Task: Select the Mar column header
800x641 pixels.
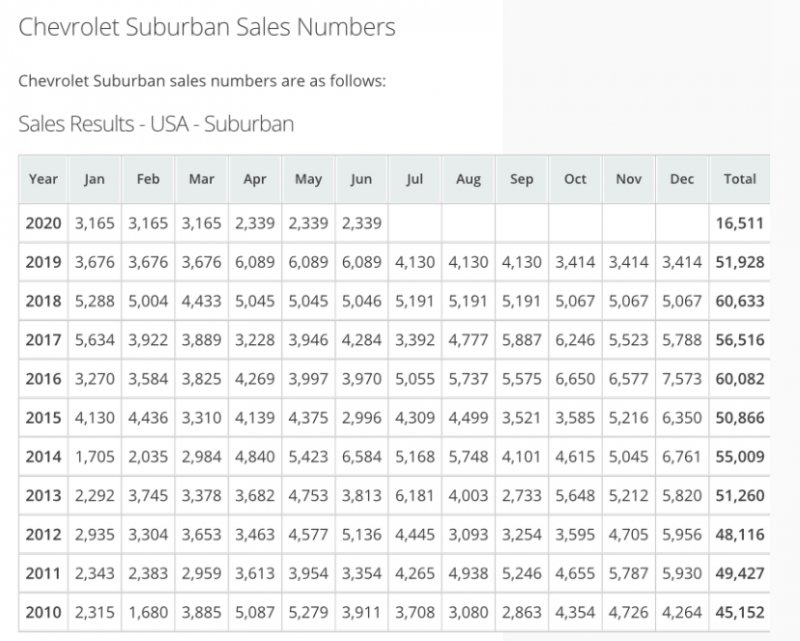Action: [x=201, y=179]
